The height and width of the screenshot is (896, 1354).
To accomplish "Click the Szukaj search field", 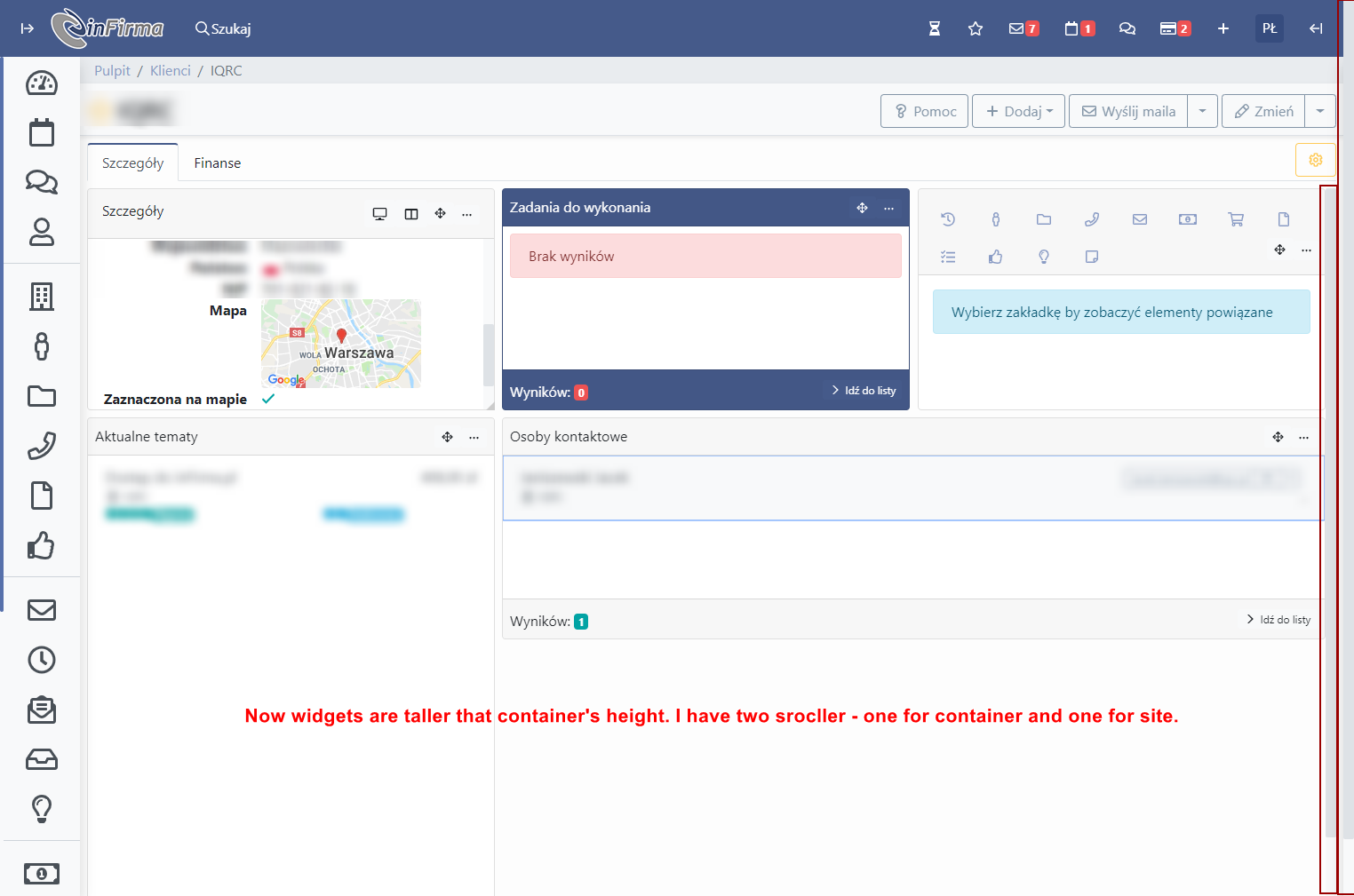I will [x=224, y=28].
